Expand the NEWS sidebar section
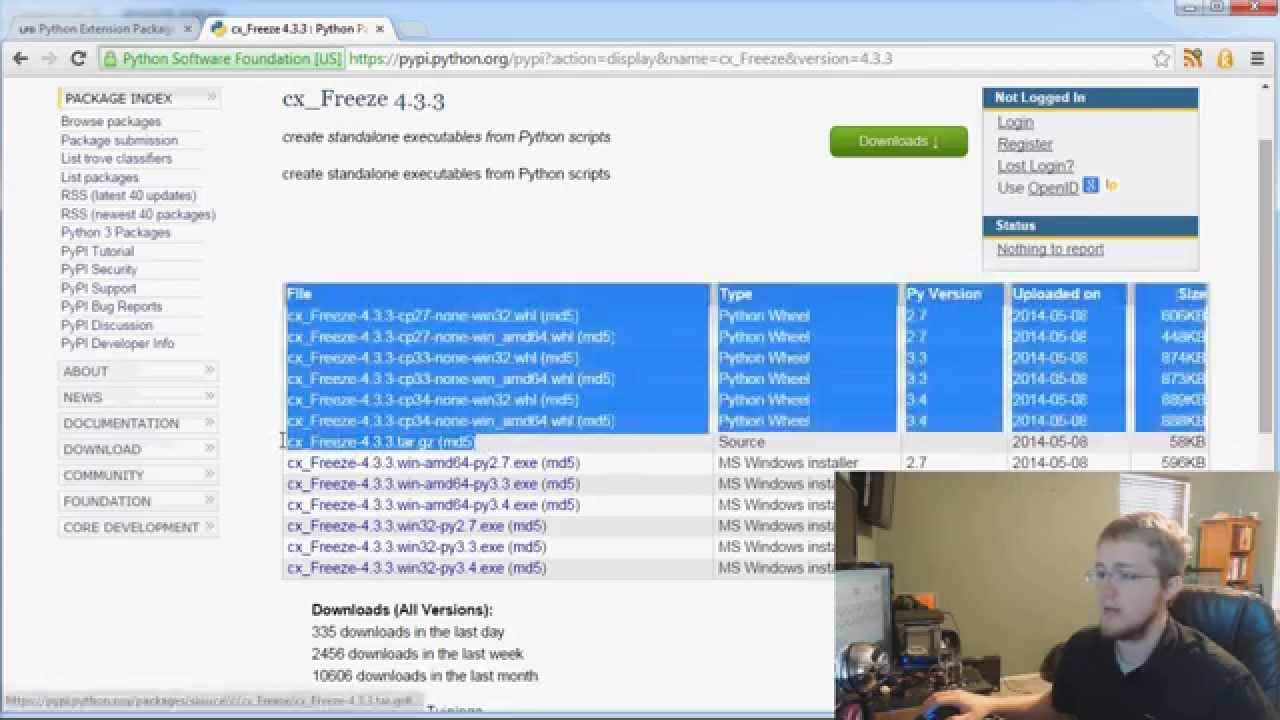1280x720 pixels. click(x=211, y=396)
